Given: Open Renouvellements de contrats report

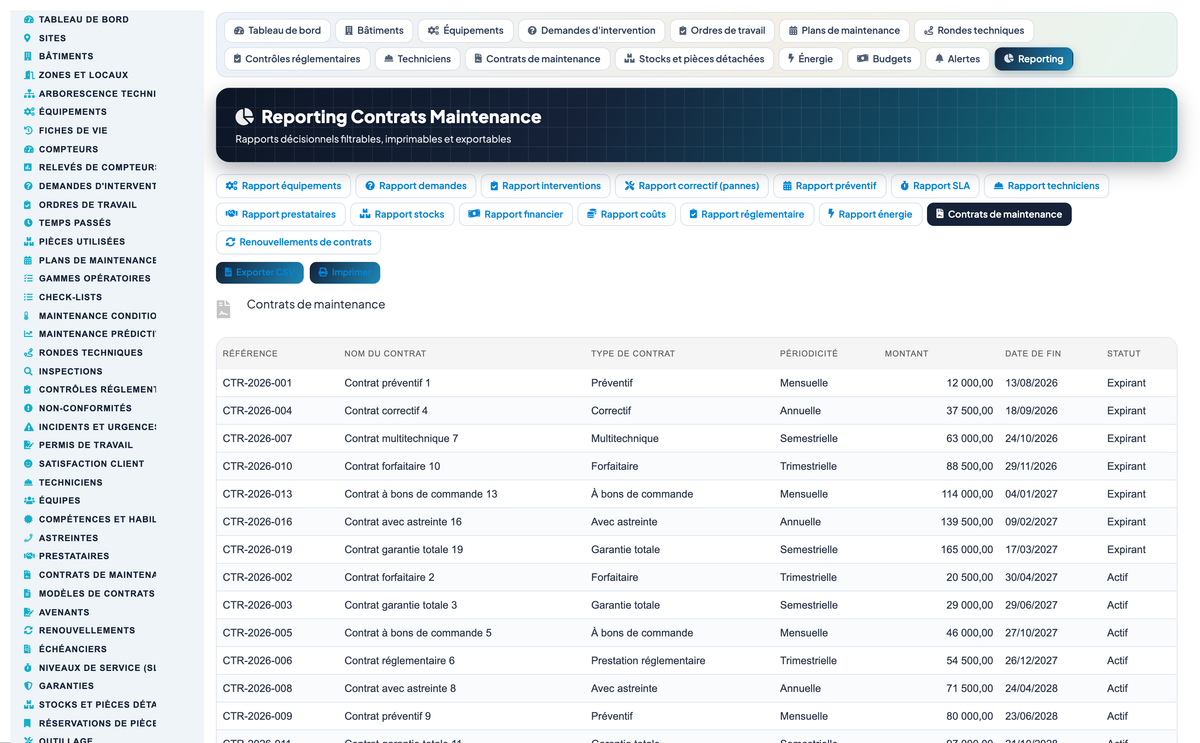Looking at the screenshot, I should pyautogui.click(x=298, y=242).
